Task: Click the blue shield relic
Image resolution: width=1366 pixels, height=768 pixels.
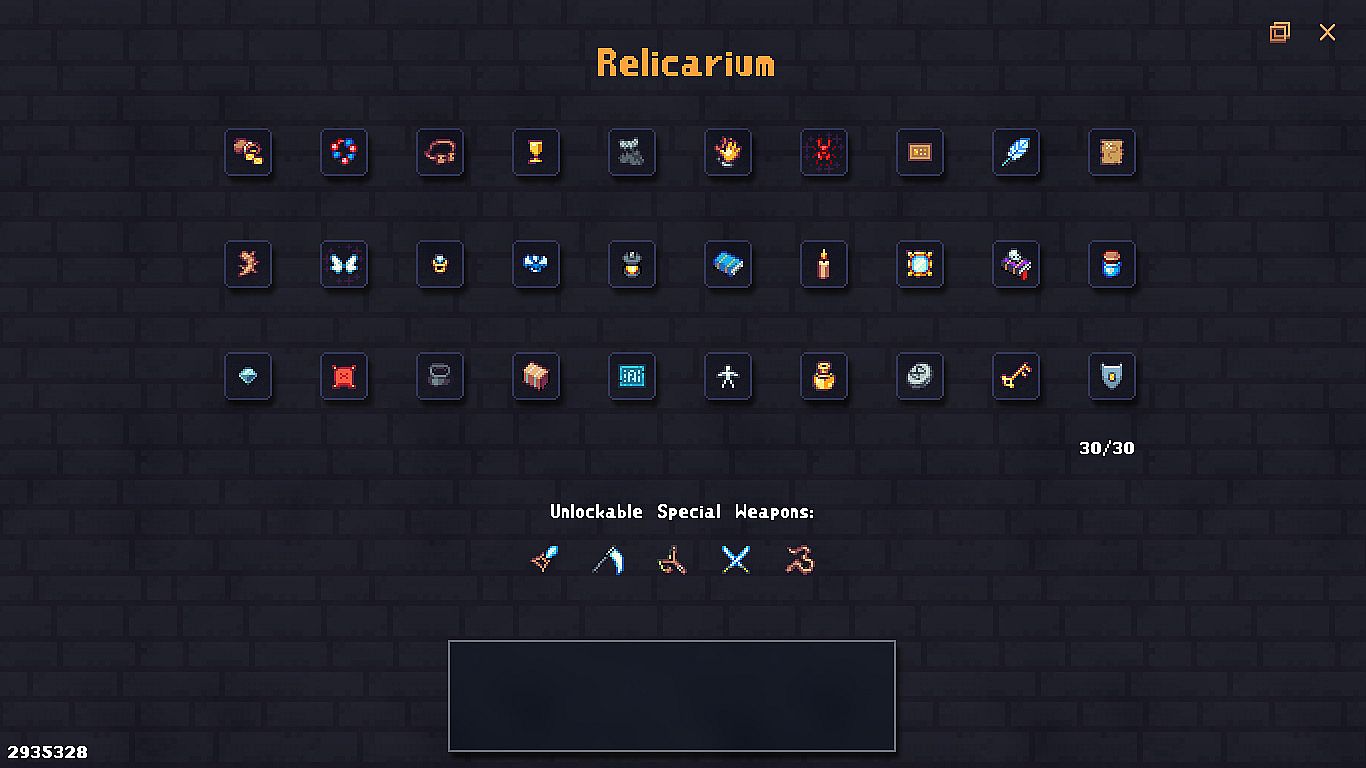Action: click(1112, 376)
